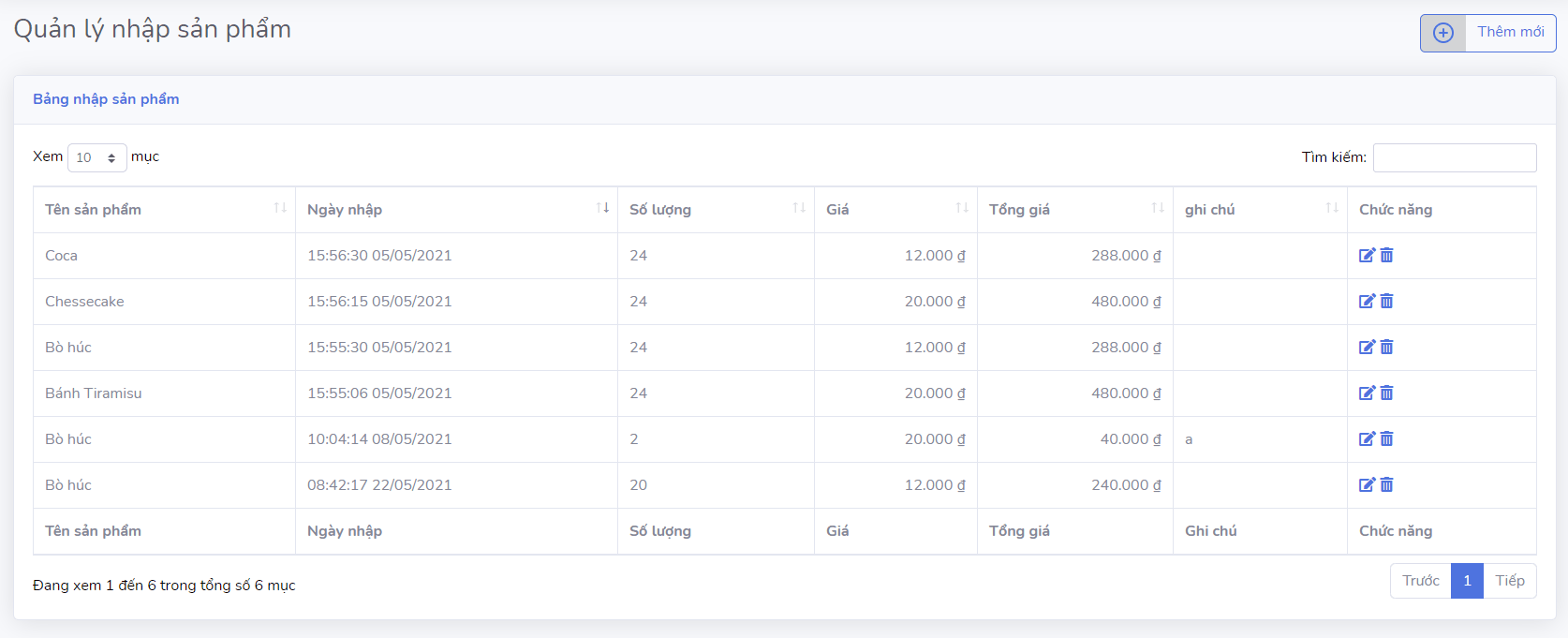Click the 40.000 đ total price cell

(x=1075, y=439)
